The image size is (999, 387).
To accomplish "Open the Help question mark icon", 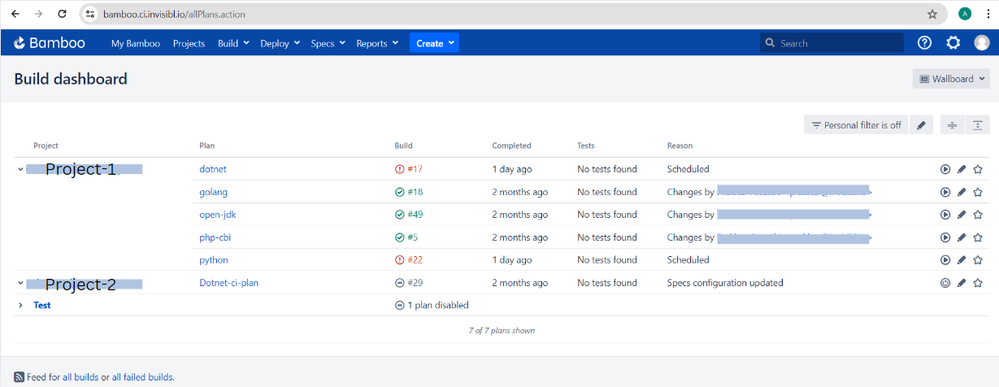I will coord(924,43).
